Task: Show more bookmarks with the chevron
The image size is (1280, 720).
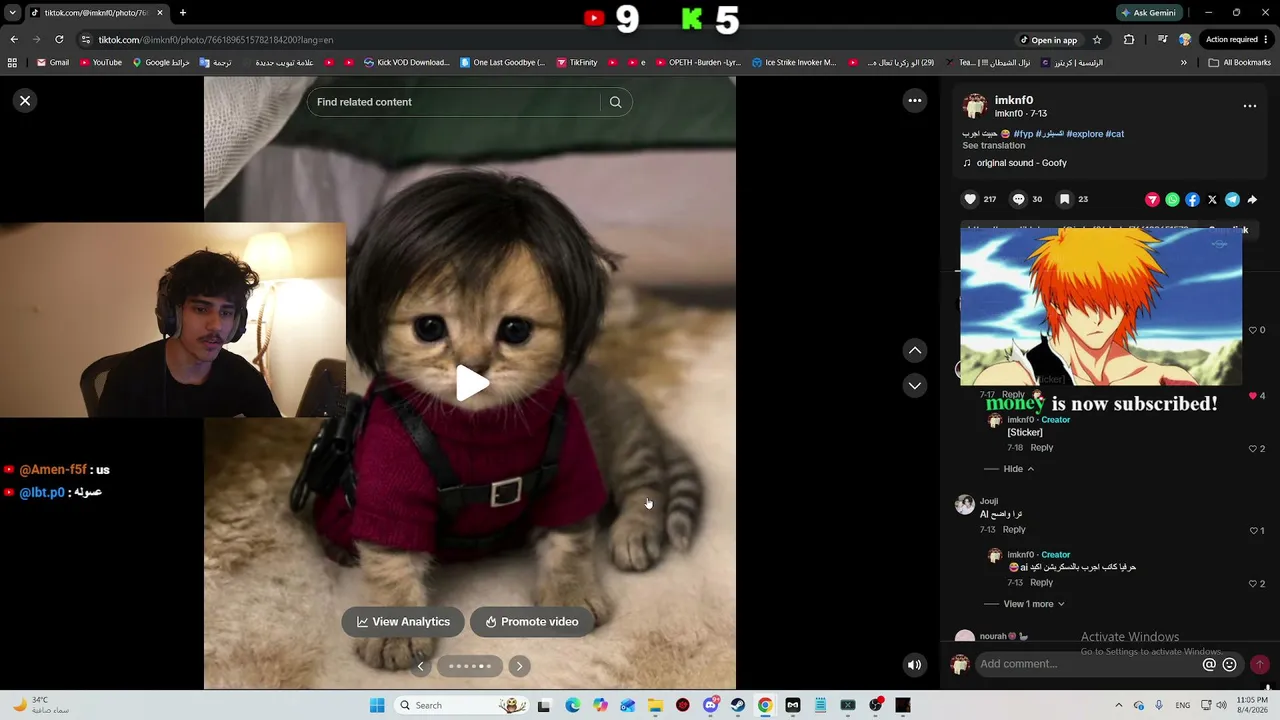Action: (x=1183, y=62)
